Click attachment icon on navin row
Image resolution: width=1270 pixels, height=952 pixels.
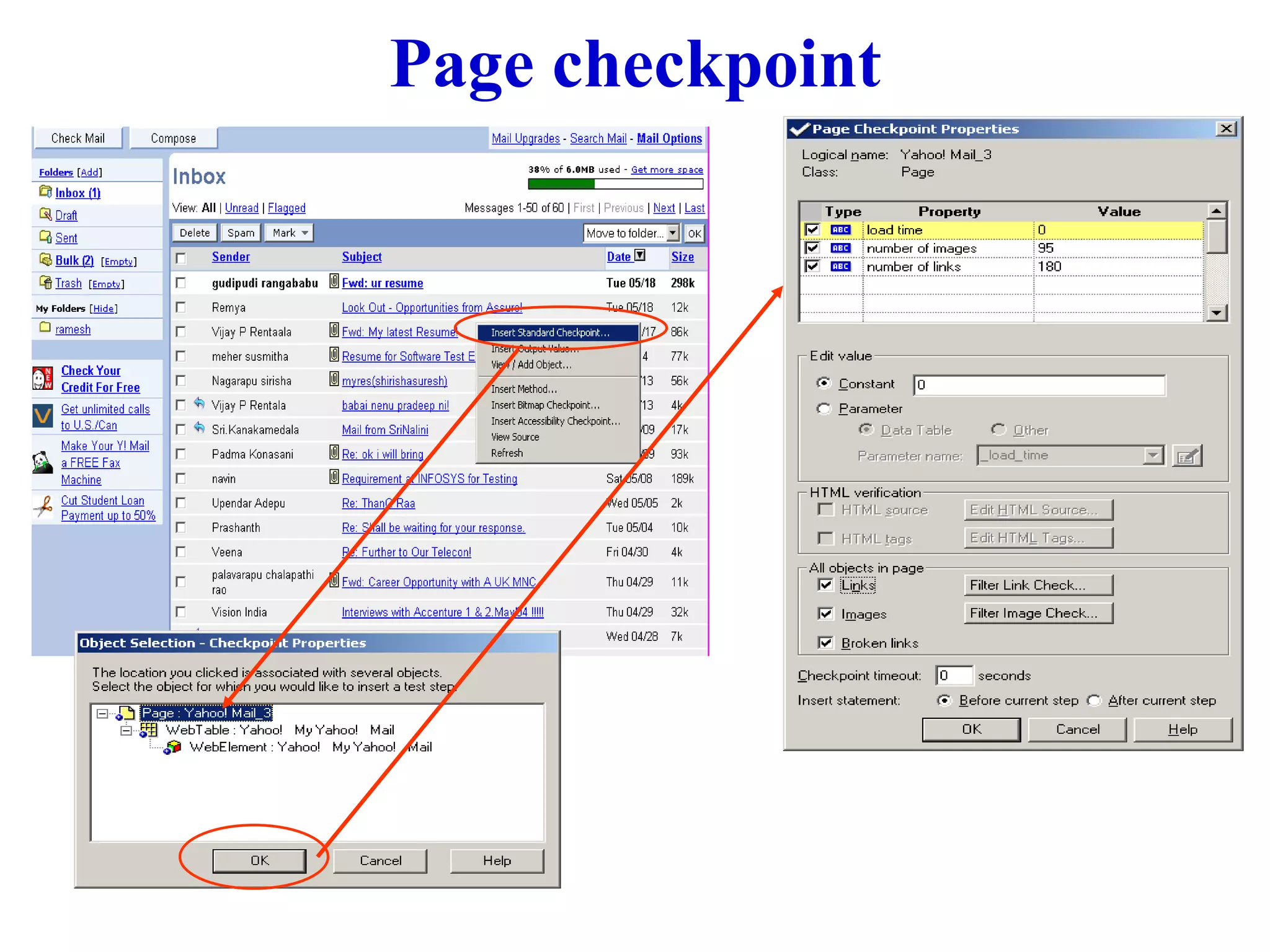click(334, 477)
